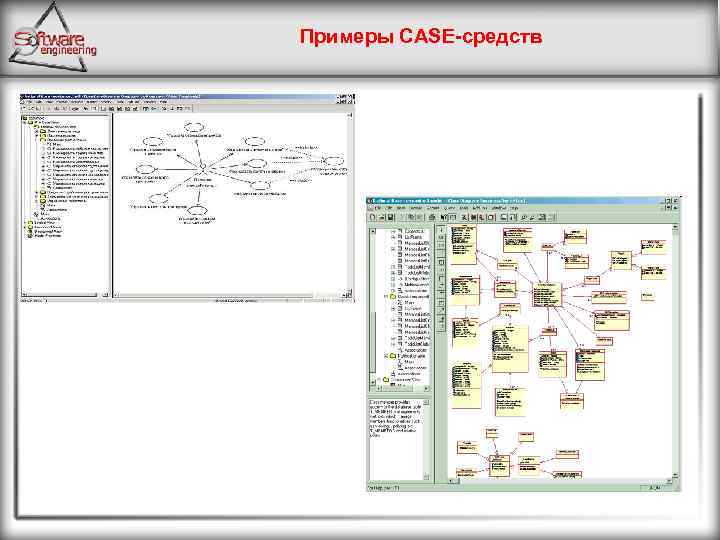The height and width of the screenshot is (540, 720).
Task: Click Open icon in class diagram window toolbar
Action: (382, 217)
